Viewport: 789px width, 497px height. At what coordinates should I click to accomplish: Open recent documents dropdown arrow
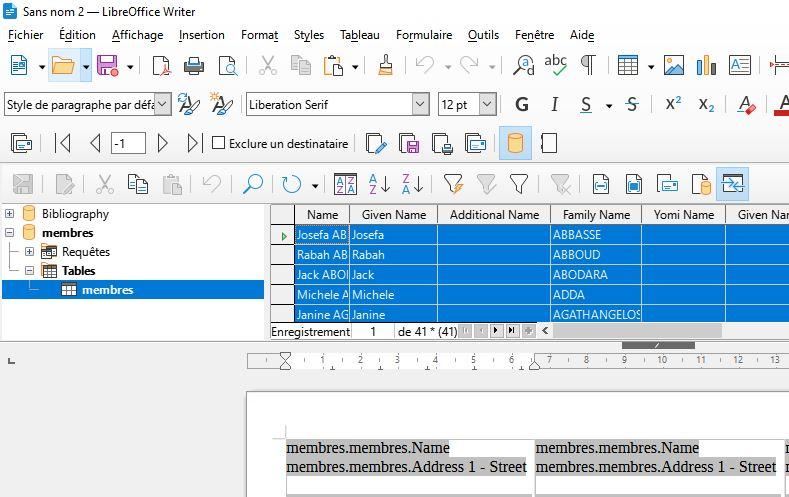(x=86, y=66)
